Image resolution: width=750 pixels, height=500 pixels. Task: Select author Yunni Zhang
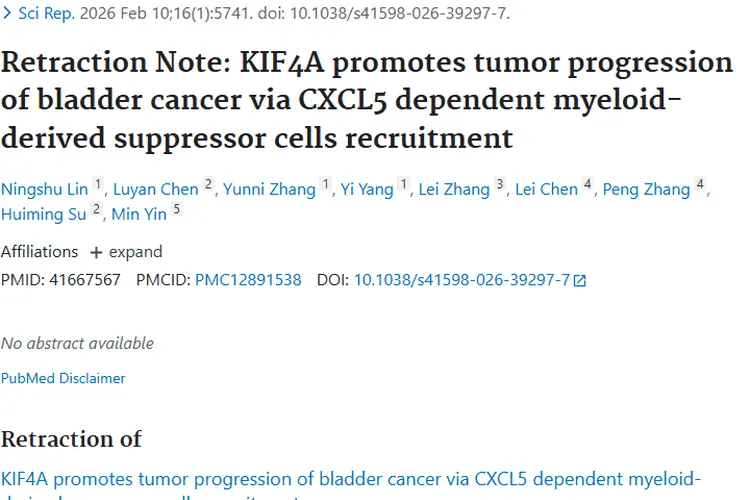(x=269, y=189)
